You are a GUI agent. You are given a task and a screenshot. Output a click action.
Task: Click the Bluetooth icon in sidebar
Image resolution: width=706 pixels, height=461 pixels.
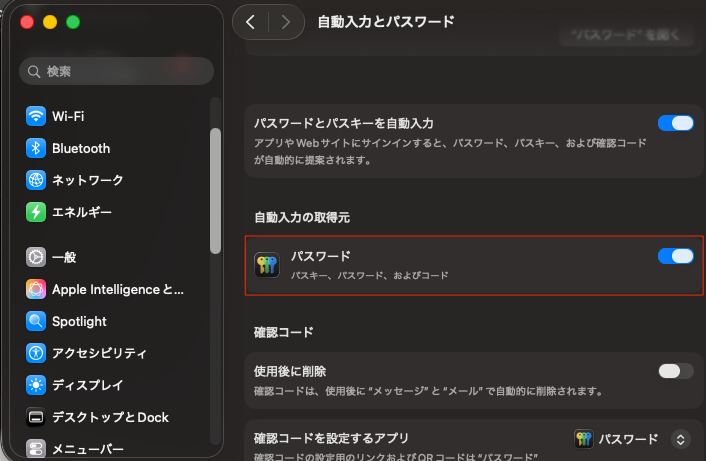pyautogui.click(x=36, y=148)
